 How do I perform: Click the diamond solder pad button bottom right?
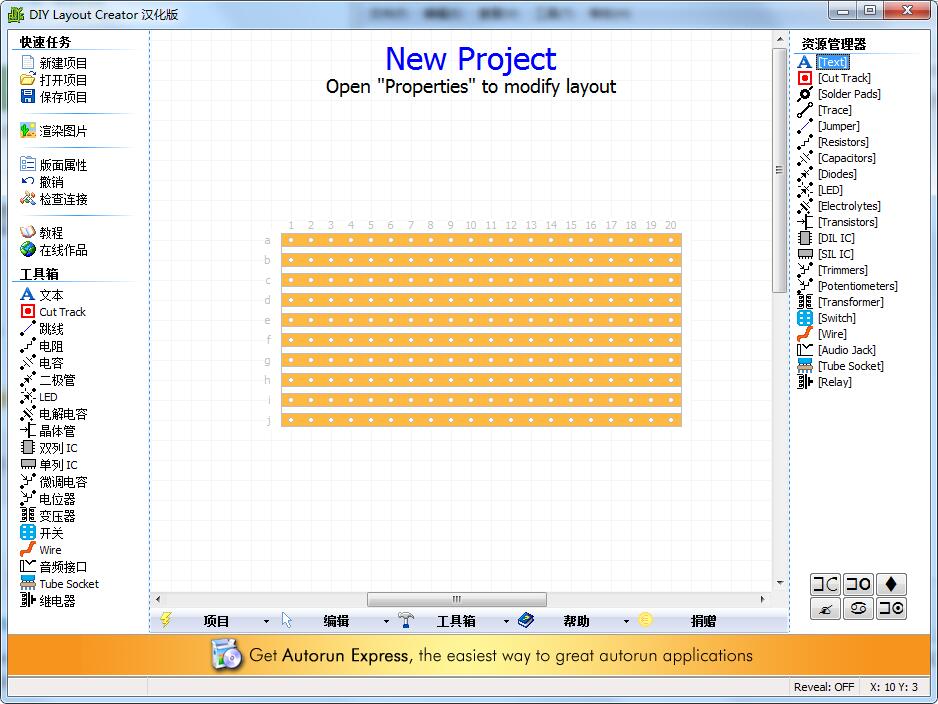[890, 583]
